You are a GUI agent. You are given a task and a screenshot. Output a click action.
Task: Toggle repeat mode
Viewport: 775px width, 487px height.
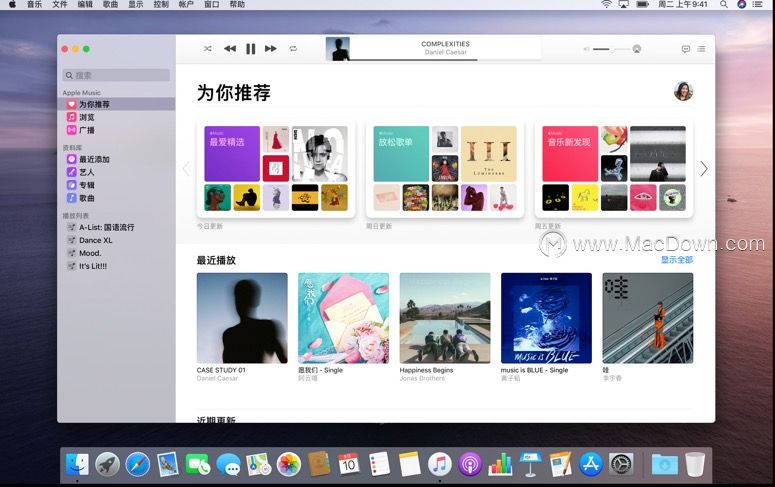tap(293, 48)
